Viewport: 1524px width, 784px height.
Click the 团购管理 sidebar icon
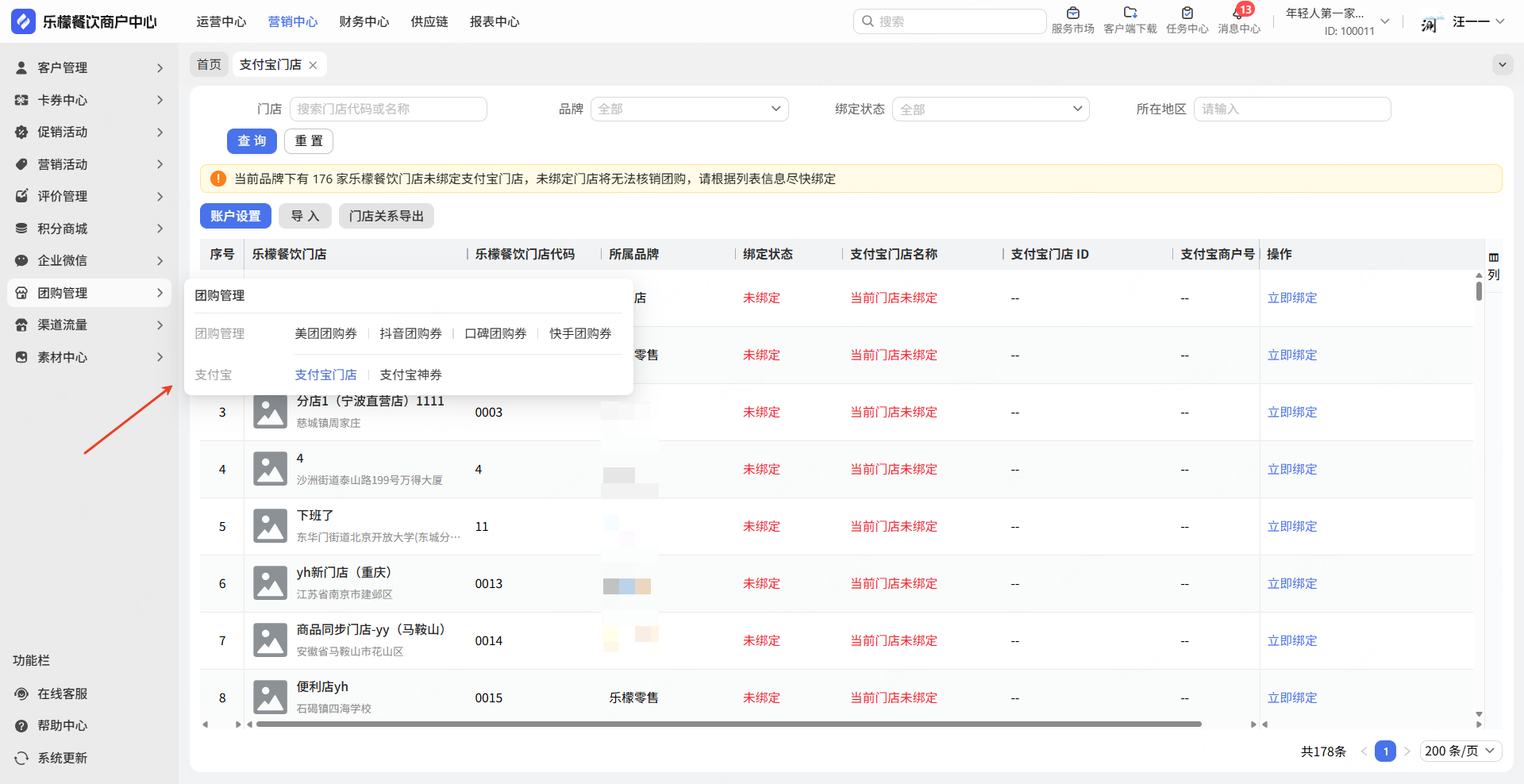pos(21,293)
